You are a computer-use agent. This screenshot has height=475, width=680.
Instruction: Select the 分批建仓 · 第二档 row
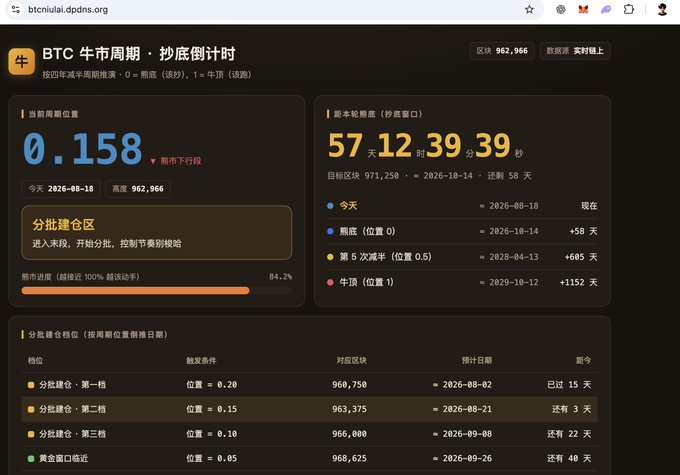(x=309, y=409)
